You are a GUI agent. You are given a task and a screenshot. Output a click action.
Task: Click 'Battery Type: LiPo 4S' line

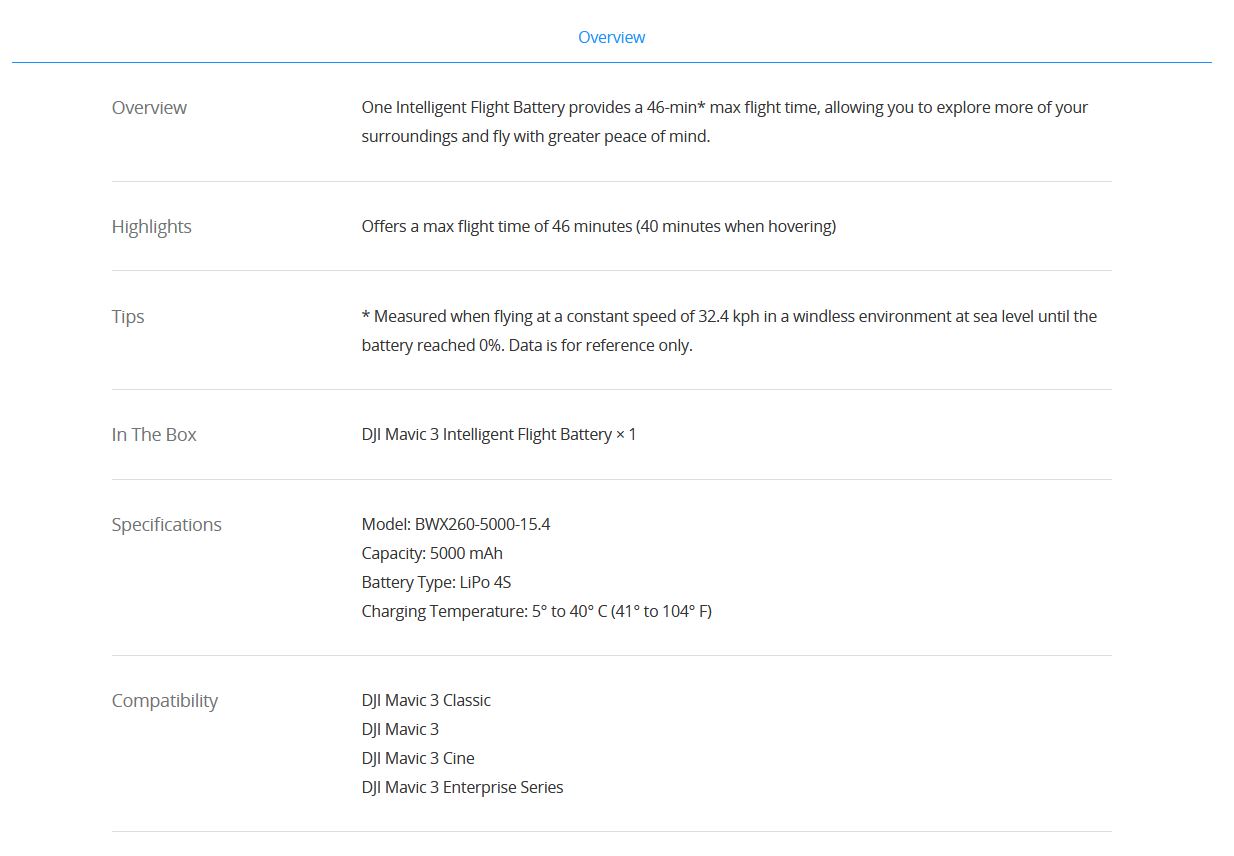pos(436,582)
